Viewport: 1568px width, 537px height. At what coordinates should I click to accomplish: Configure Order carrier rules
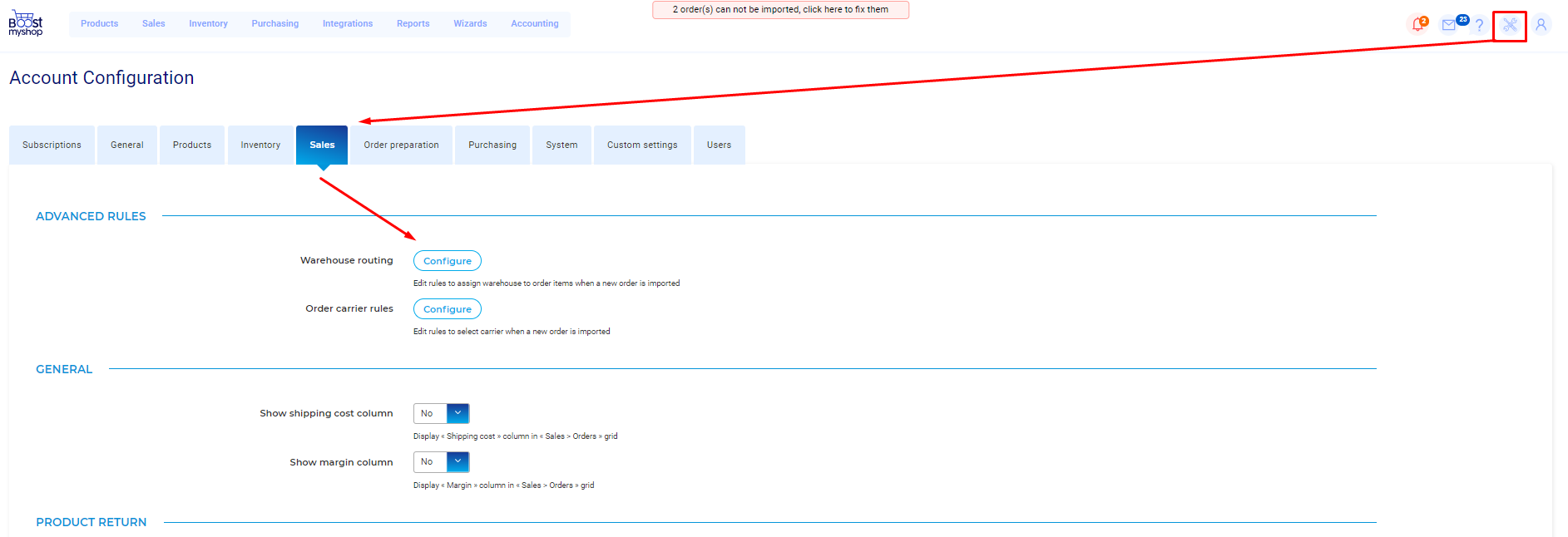pos(447,309)
